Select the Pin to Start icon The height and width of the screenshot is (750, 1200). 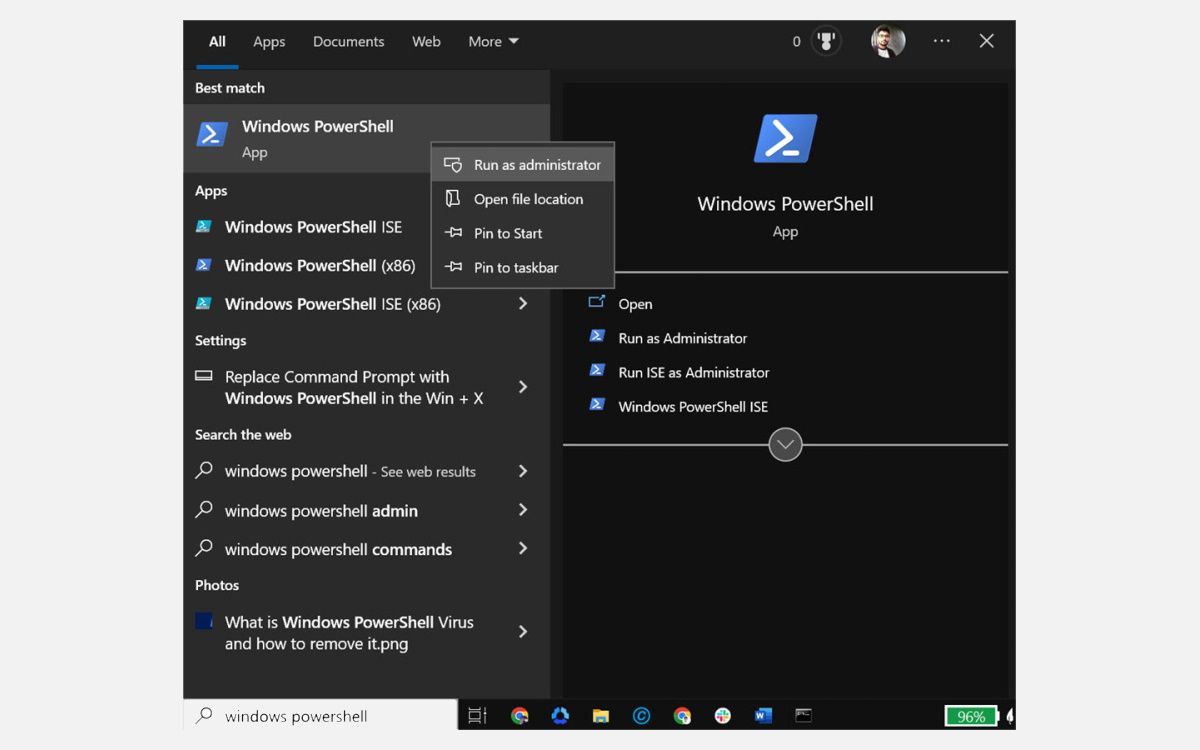tap(453, 233)
